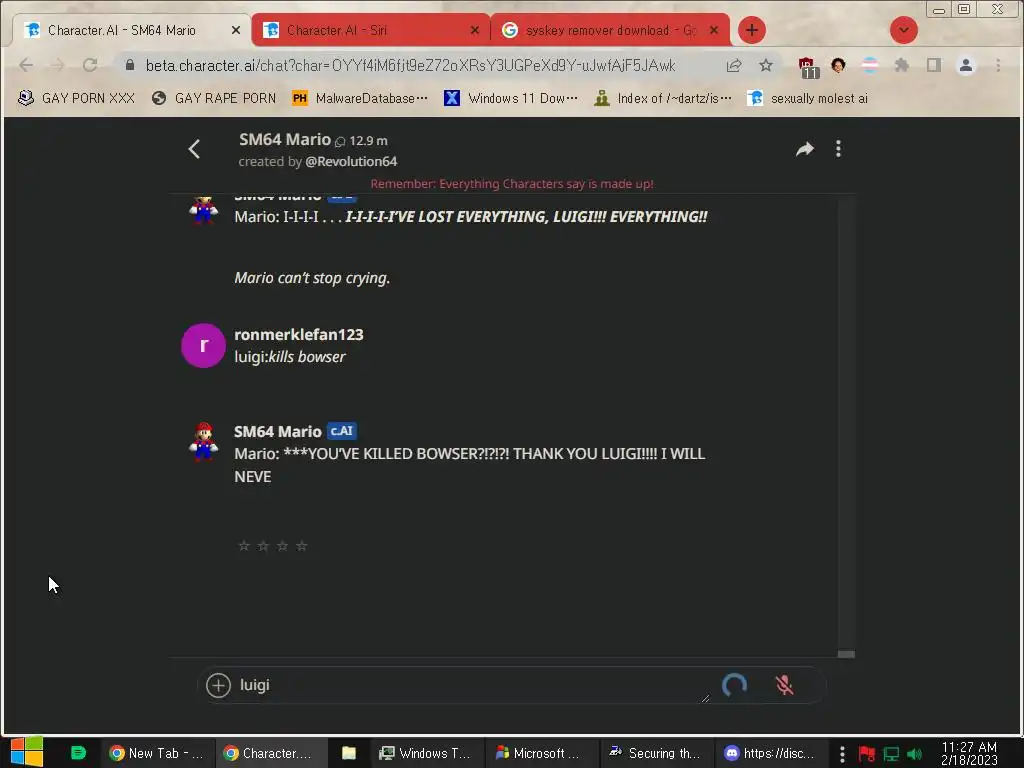The image size is (1024, 768).
Task: Open the Windows 11 Dow… bookmark
Action: point(511,98)
